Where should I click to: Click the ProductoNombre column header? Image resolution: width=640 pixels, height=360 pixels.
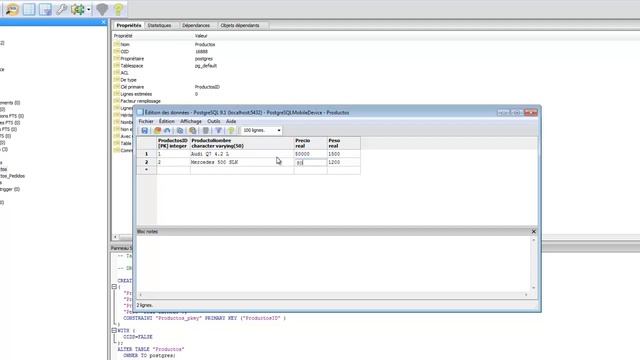coord(242,143)
